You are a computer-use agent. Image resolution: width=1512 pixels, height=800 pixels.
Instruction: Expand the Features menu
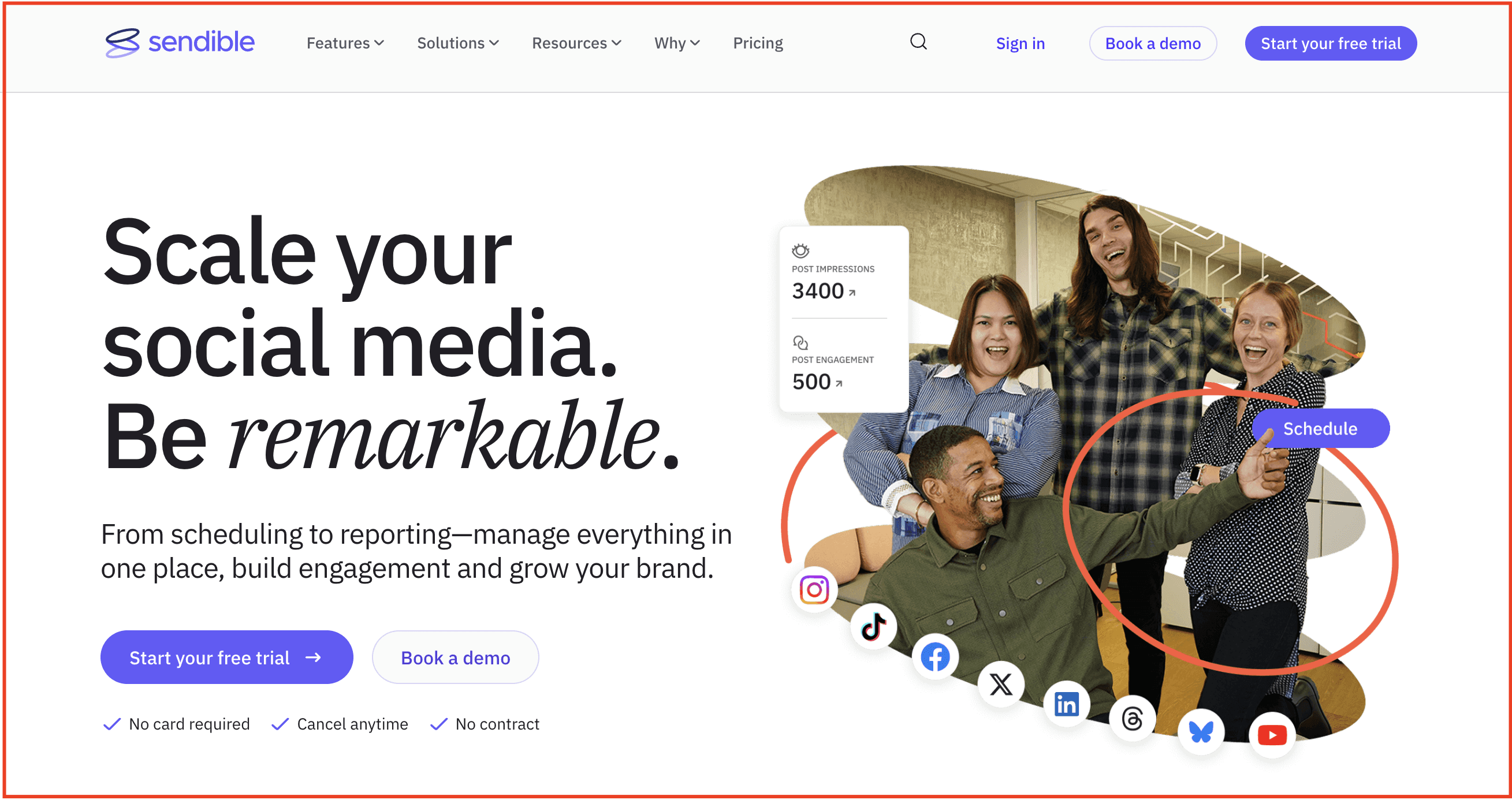coord(345,43)
